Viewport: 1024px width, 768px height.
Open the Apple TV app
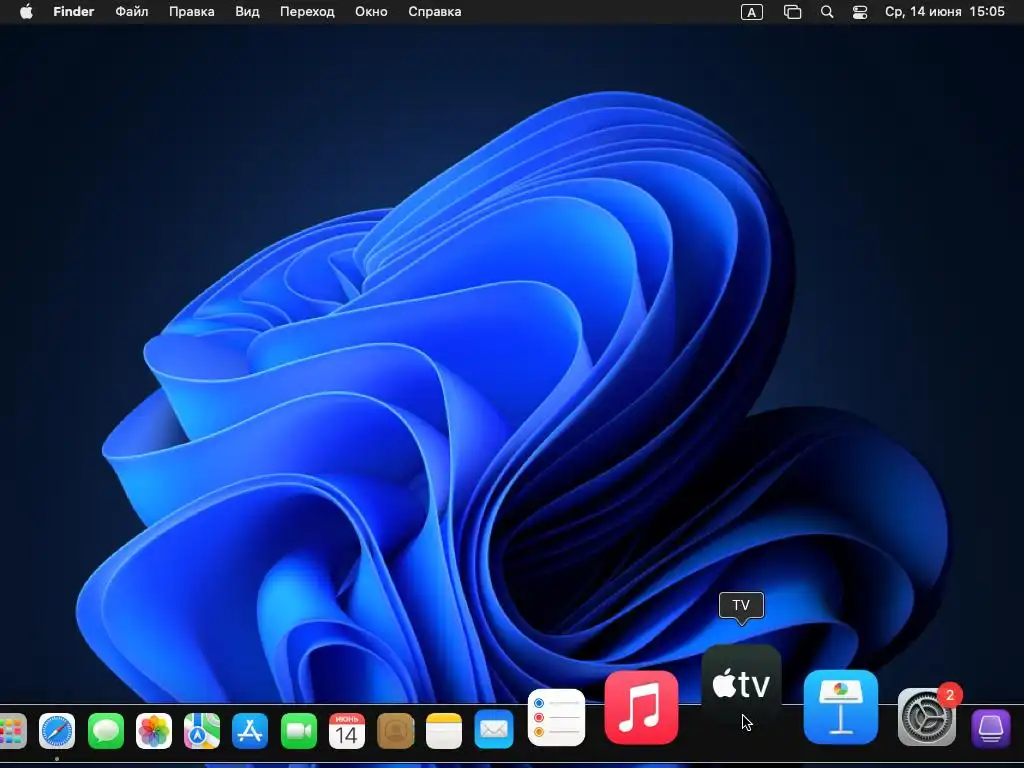point(741,685)
